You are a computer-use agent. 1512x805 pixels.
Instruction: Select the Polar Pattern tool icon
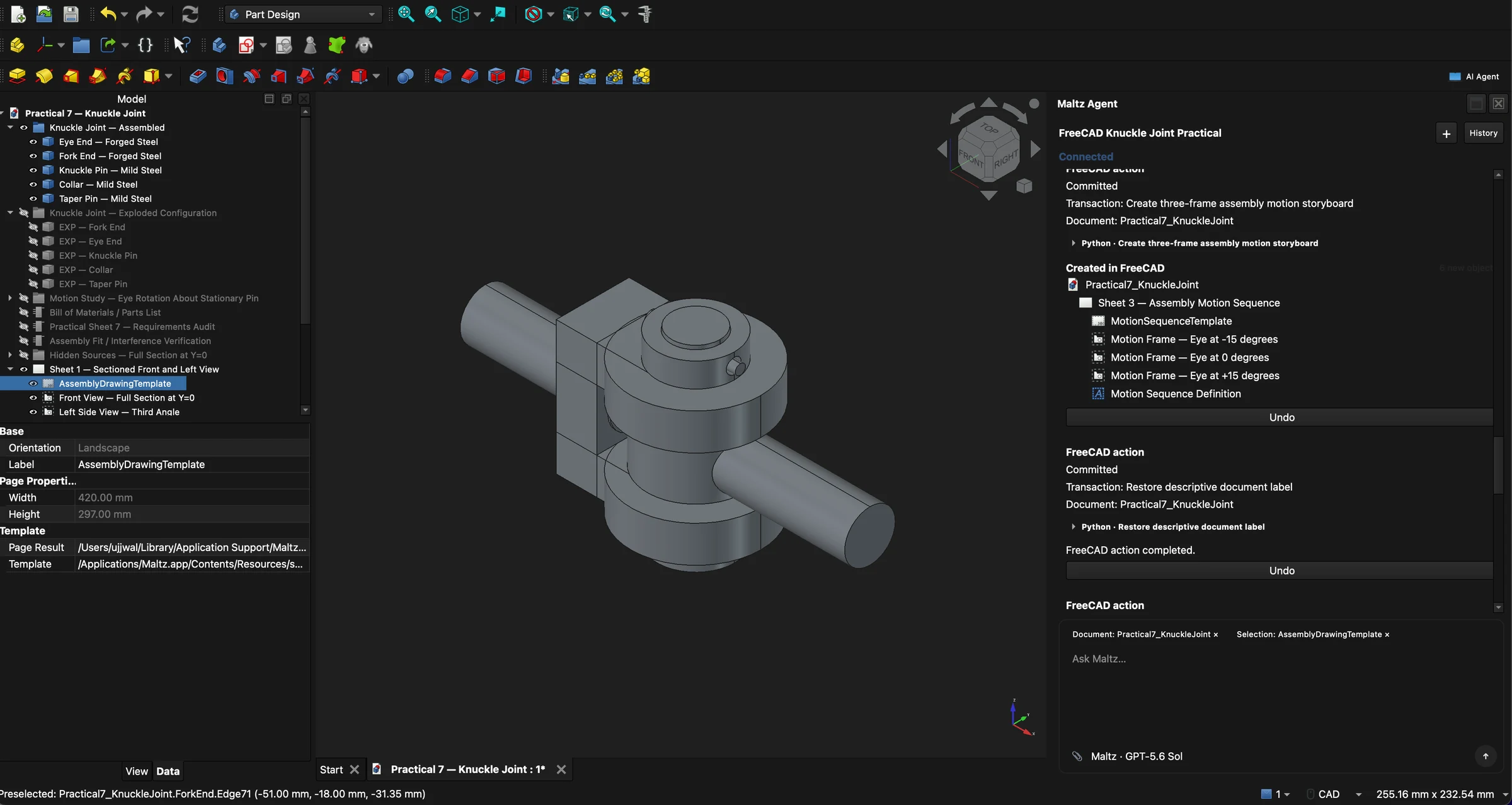coord(614,76)
